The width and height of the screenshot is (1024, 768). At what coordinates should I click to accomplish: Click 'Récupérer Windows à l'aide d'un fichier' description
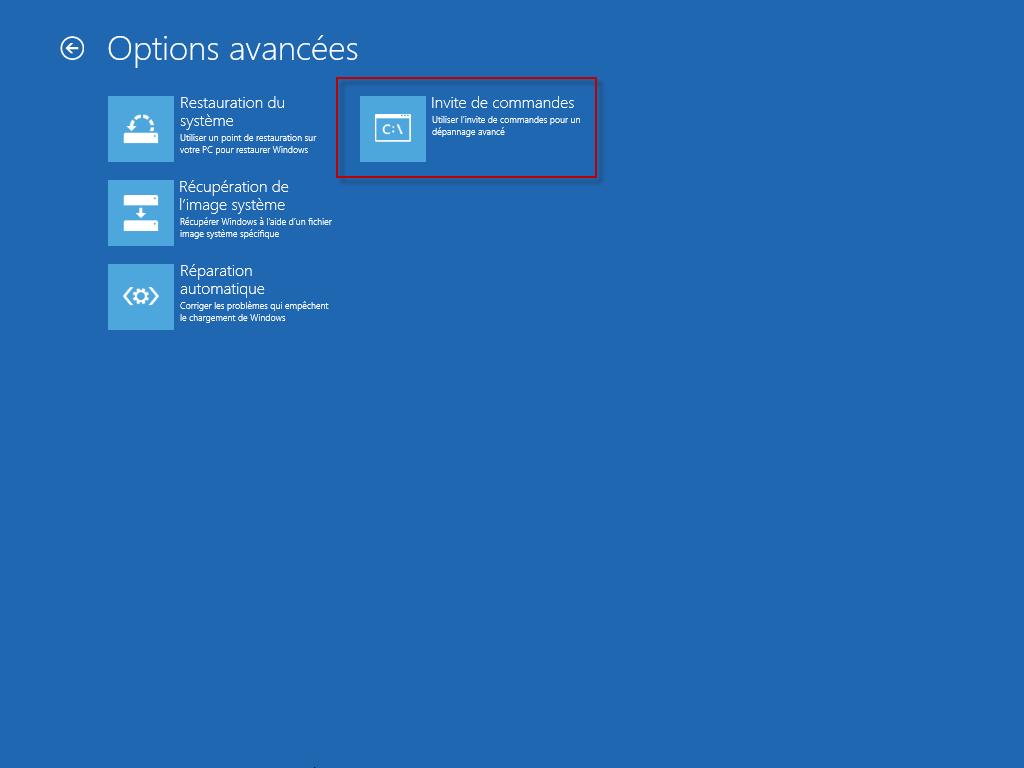click(256, 228)
